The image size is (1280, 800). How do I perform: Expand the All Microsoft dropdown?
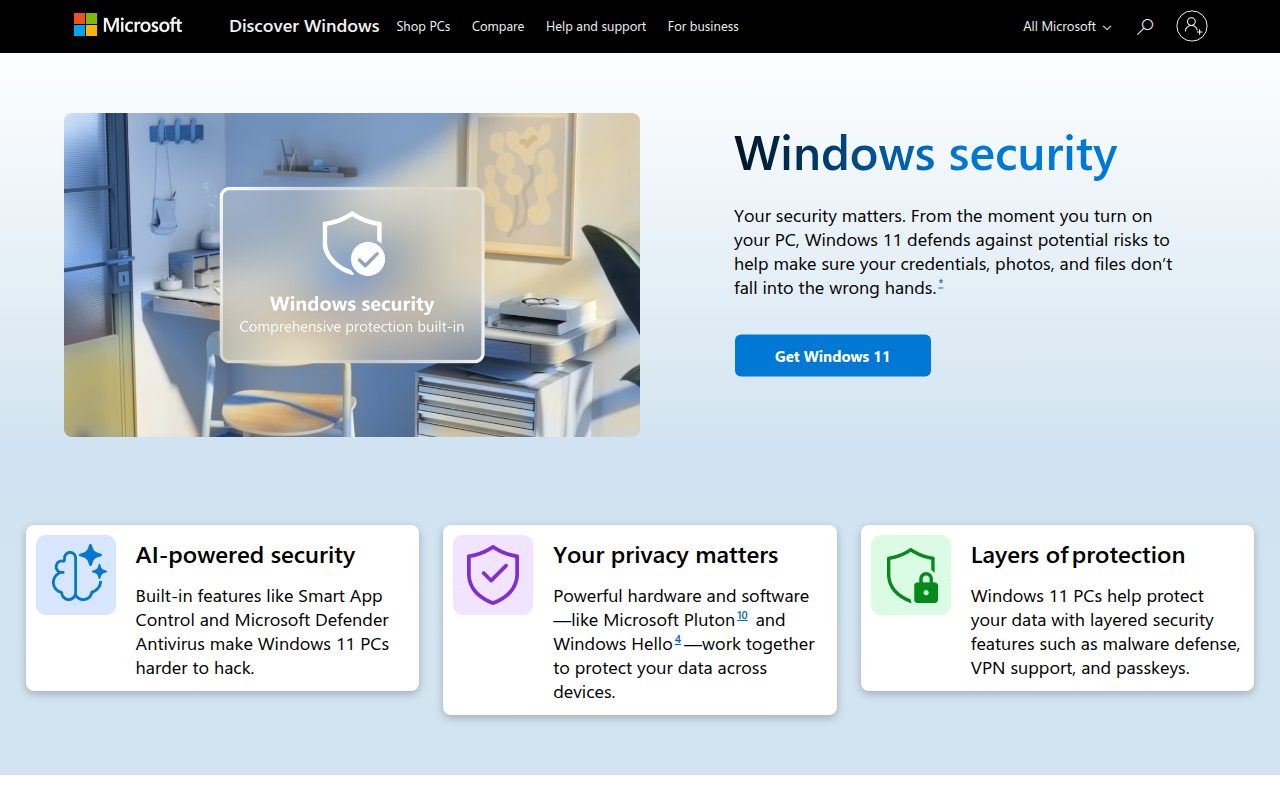click(1067, 27)
